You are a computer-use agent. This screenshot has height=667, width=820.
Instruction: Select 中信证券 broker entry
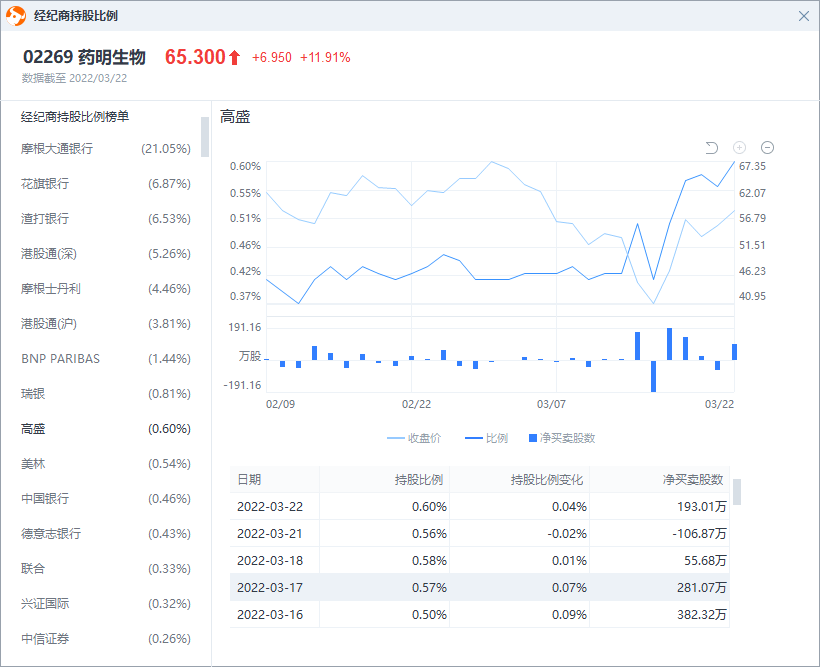[45, 639]
